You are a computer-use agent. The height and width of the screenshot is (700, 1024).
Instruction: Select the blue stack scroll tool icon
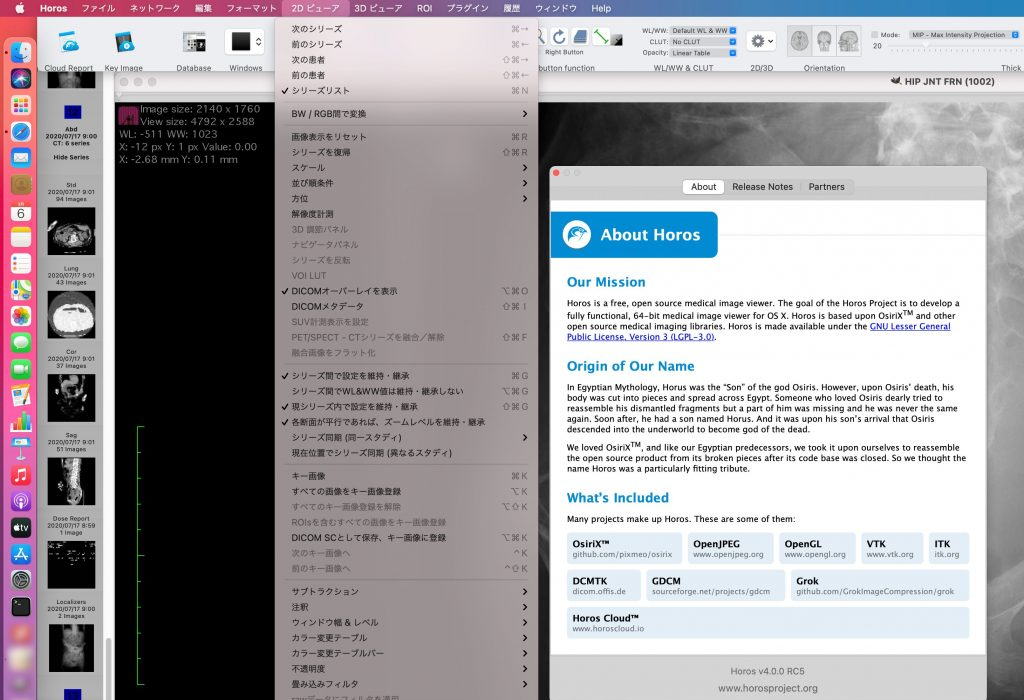click(x=580, y=37)
